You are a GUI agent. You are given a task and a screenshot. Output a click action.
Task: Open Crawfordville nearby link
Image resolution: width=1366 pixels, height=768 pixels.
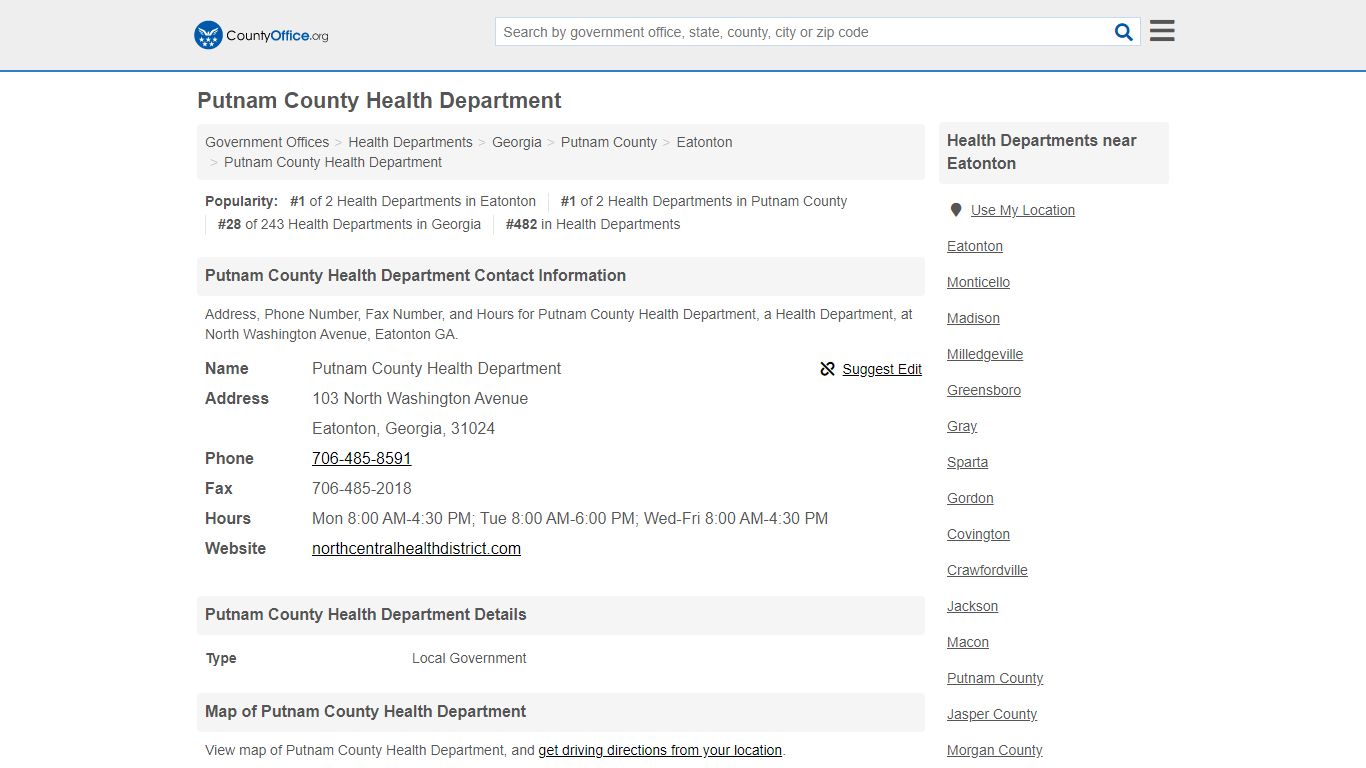point(987,570)
